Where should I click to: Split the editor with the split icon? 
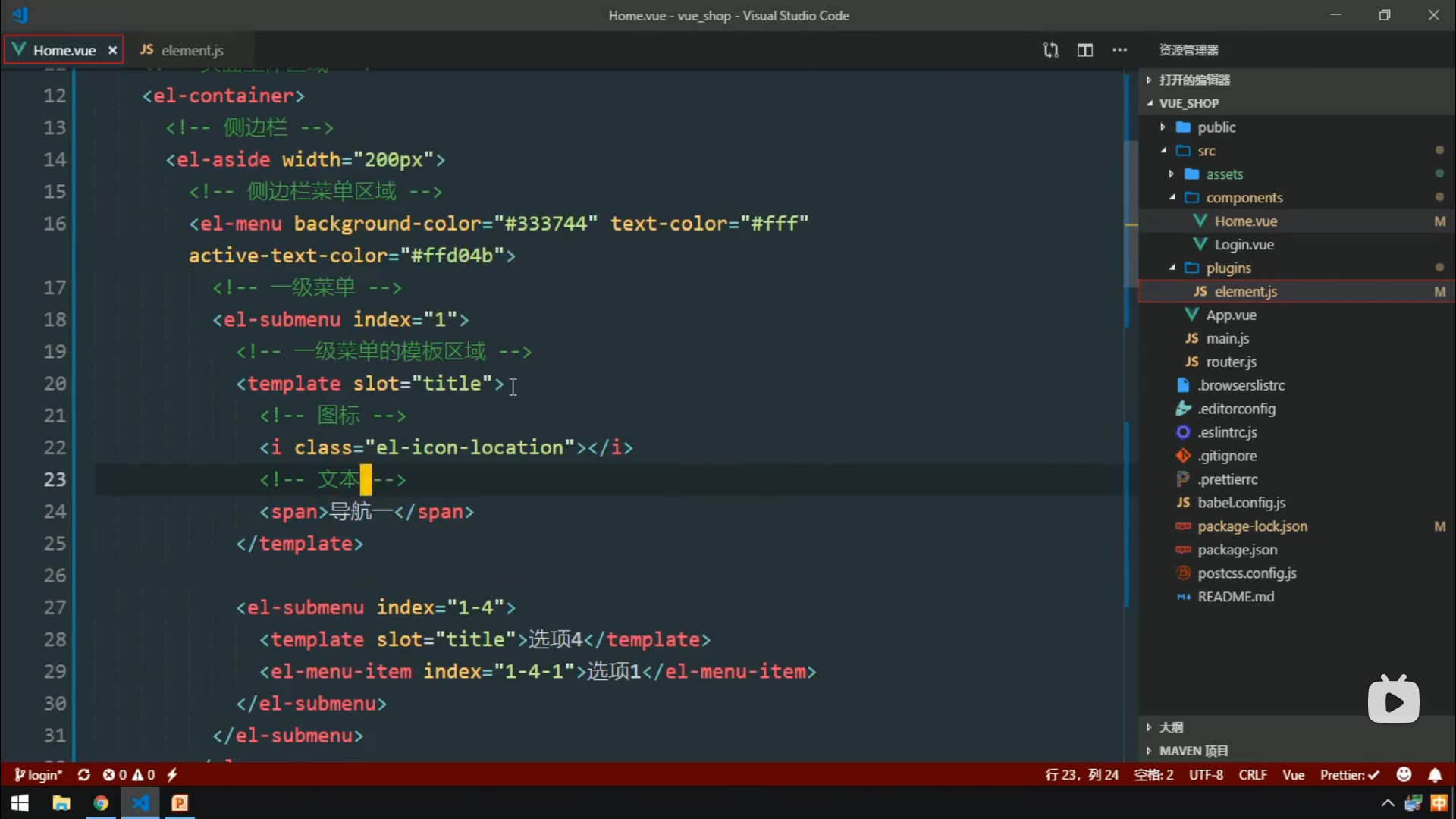1085,50
